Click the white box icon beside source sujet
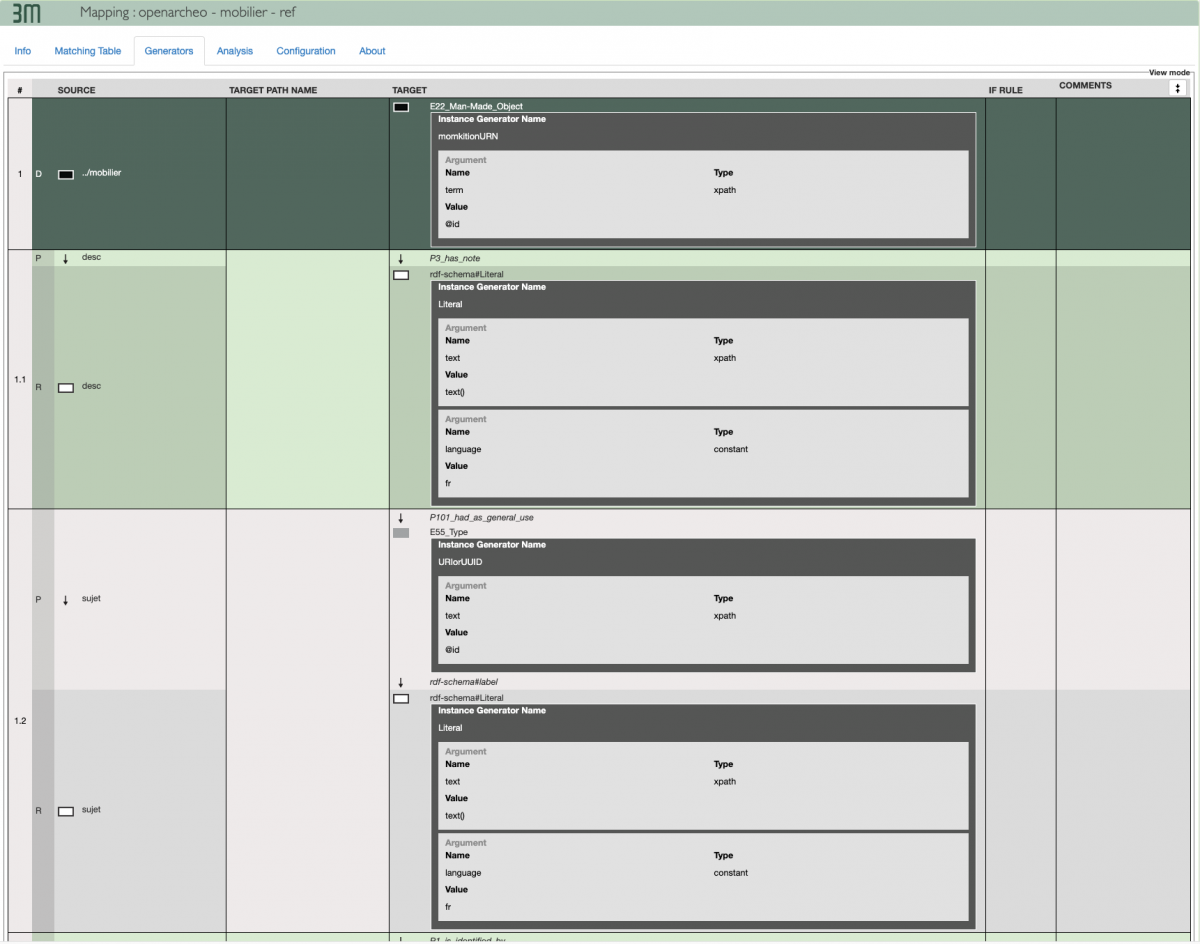This screenshot has width=1200, height=944. pyautogui.click(x=66, y=811)
